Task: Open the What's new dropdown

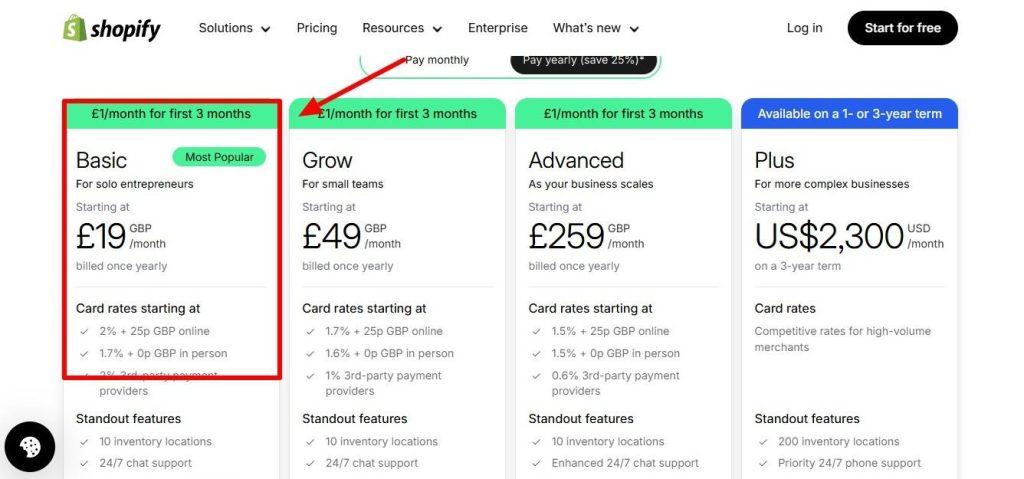Action: pyautogui.click(x=595, y=28)
